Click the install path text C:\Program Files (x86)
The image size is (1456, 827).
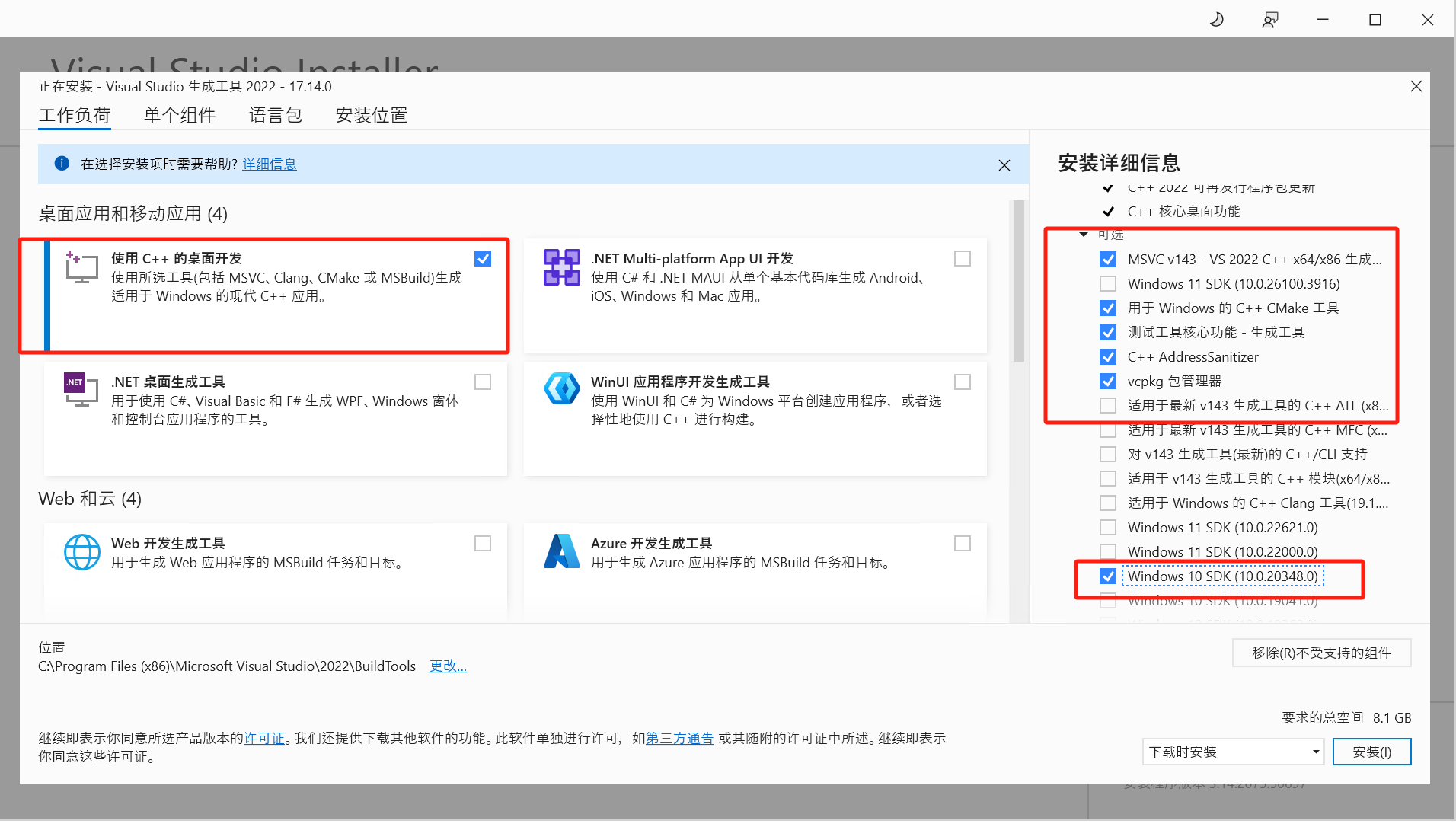click(x=227, y=666)
